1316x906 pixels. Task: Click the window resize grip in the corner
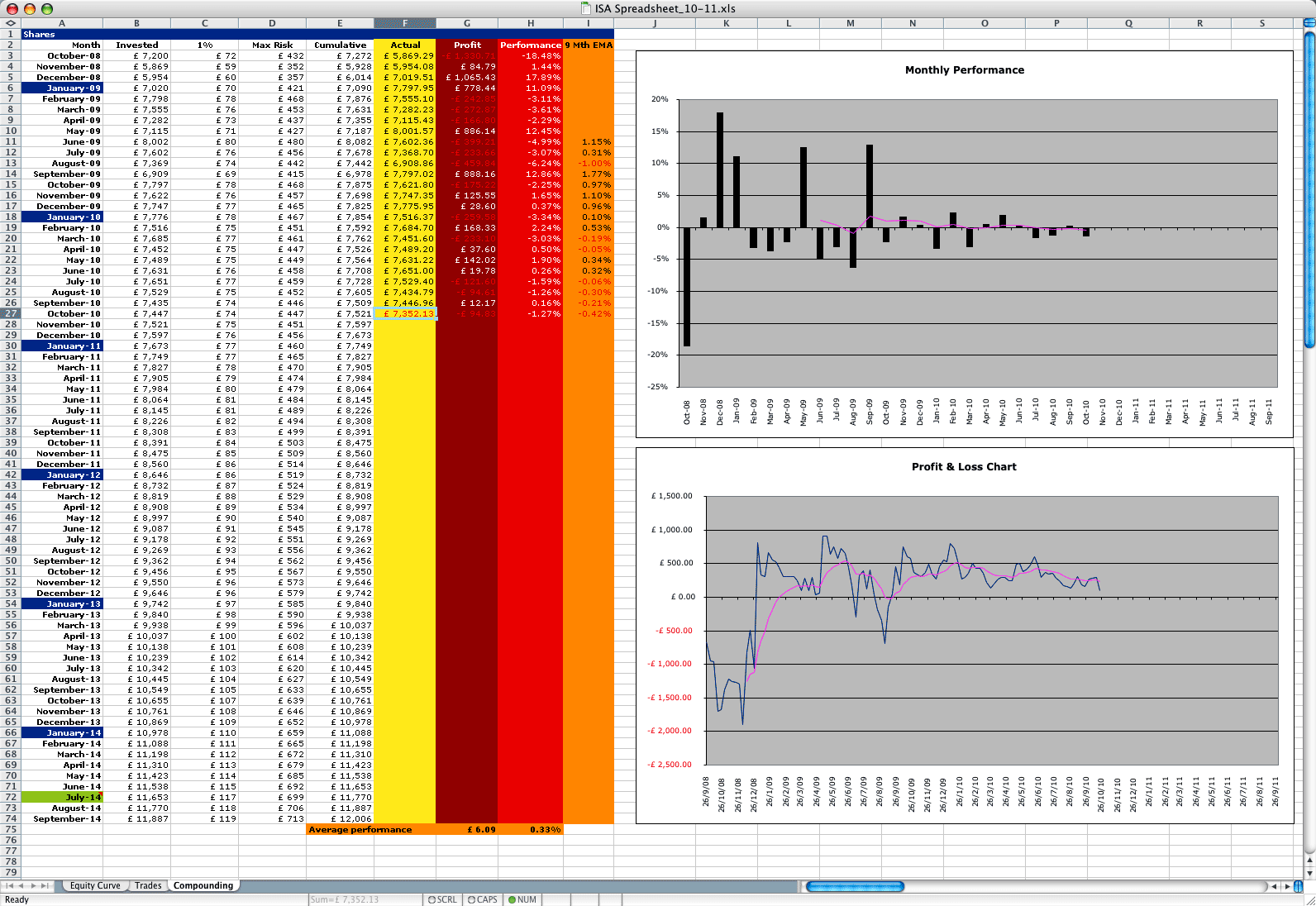pos(1309,899)
